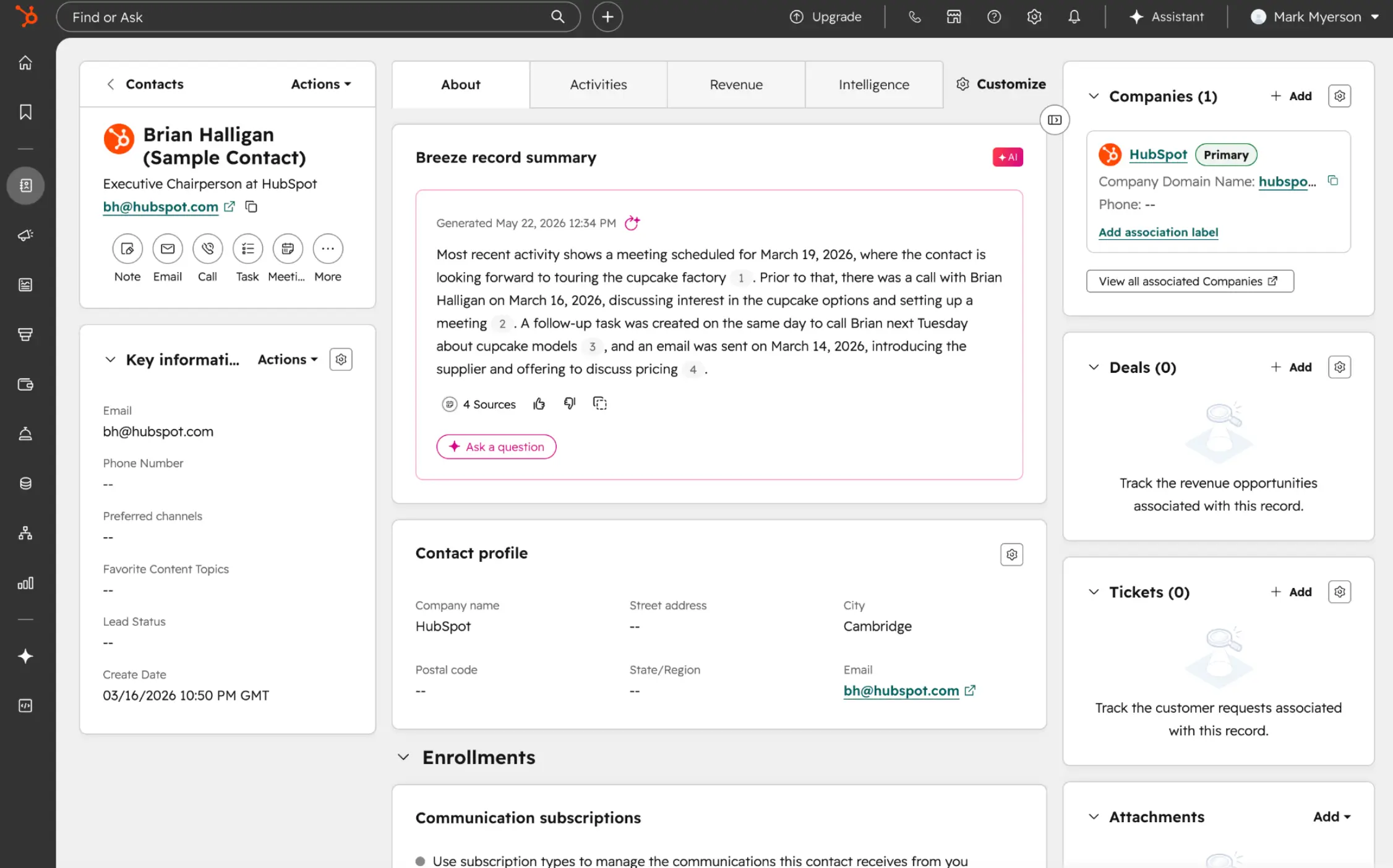This screenshot has width=1393, height=868.
Task: Give thumbs down on the summary
Action: pos(570,404)
